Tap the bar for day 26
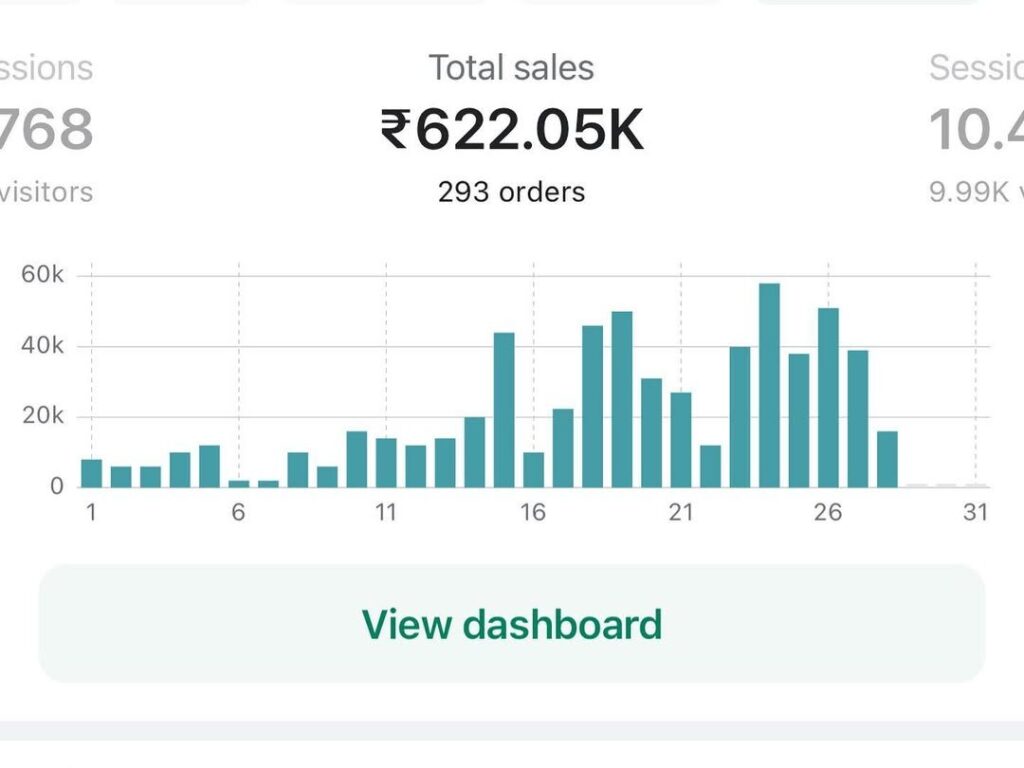Screen dimensions: 1024x768 (828, 398)
